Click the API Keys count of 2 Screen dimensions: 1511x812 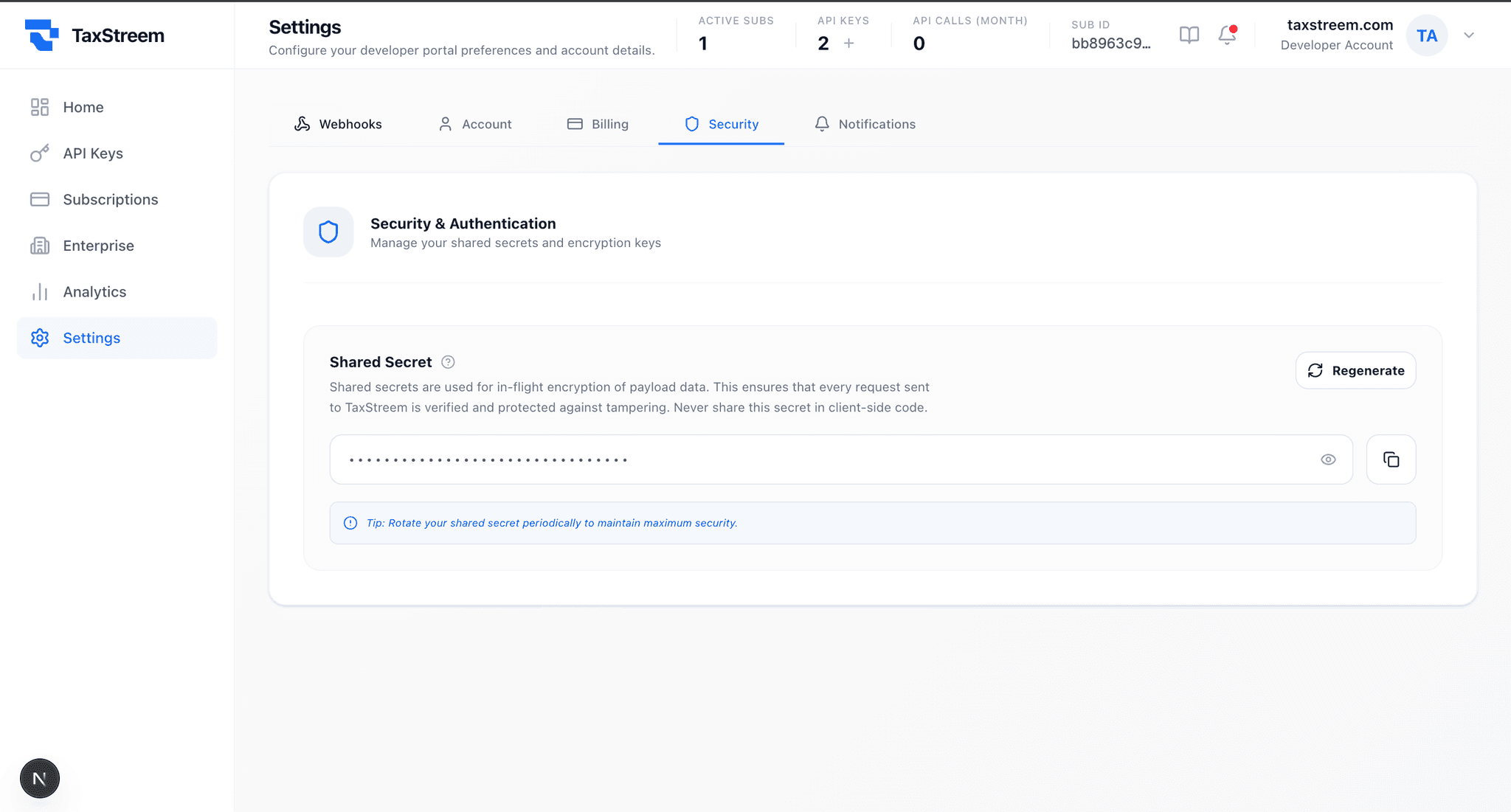click(x=823, y=44)
